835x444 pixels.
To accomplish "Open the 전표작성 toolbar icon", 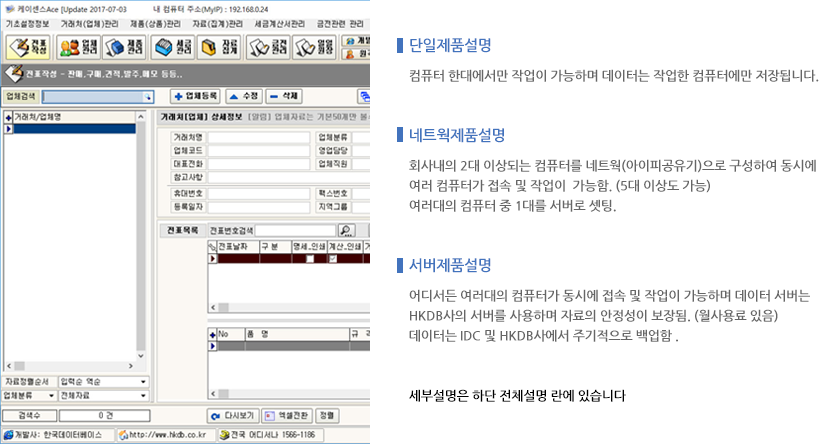I will click(27, 47).
